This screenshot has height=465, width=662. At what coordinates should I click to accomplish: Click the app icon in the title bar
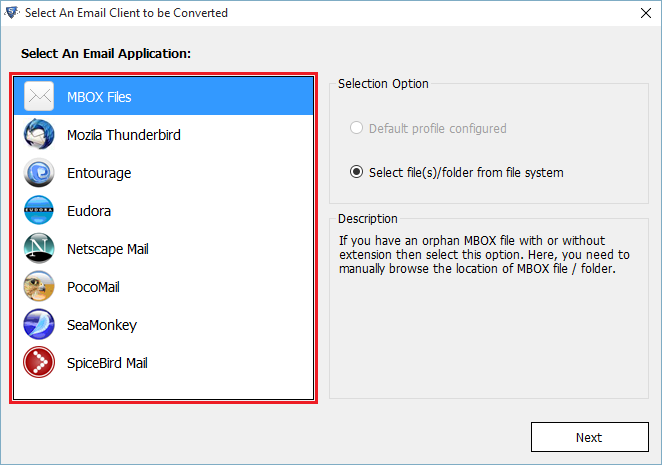click(12, 13)
